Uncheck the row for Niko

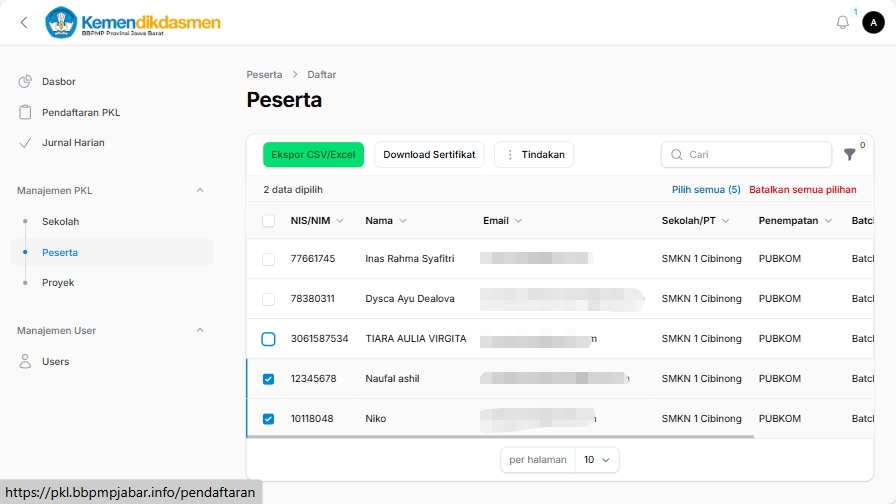click(268, 419)
